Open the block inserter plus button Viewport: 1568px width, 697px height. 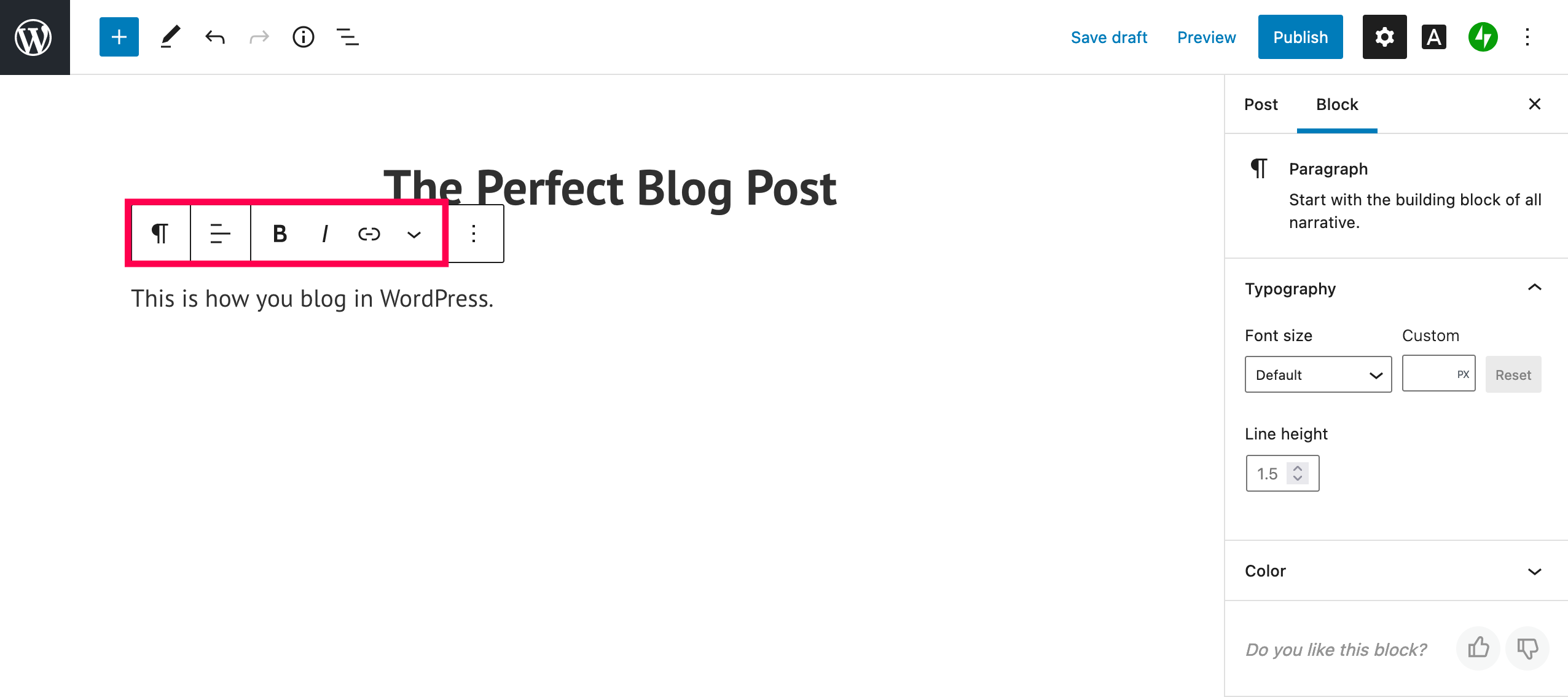coord(119,37)
